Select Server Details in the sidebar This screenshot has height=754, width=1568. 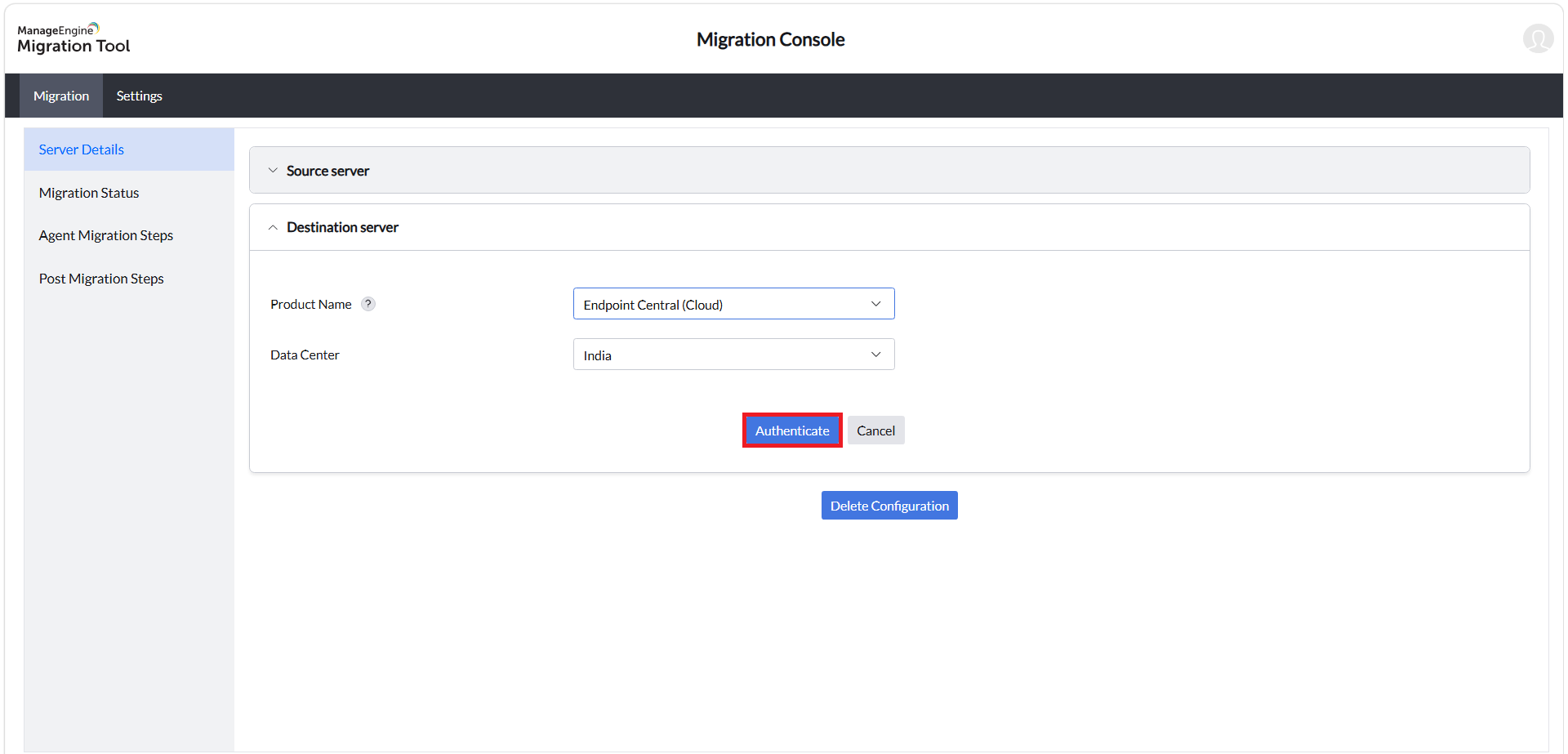[x=129, y=149]
